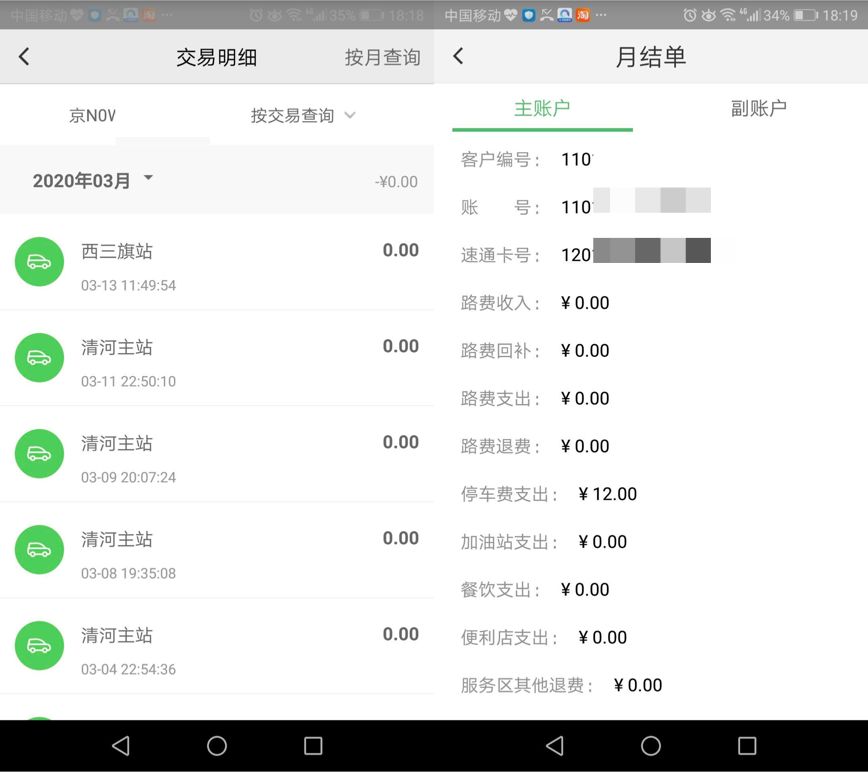Tap the 按月查询 link
The height and width of the screenshot is (772, 868).
(x=382, y=57)
